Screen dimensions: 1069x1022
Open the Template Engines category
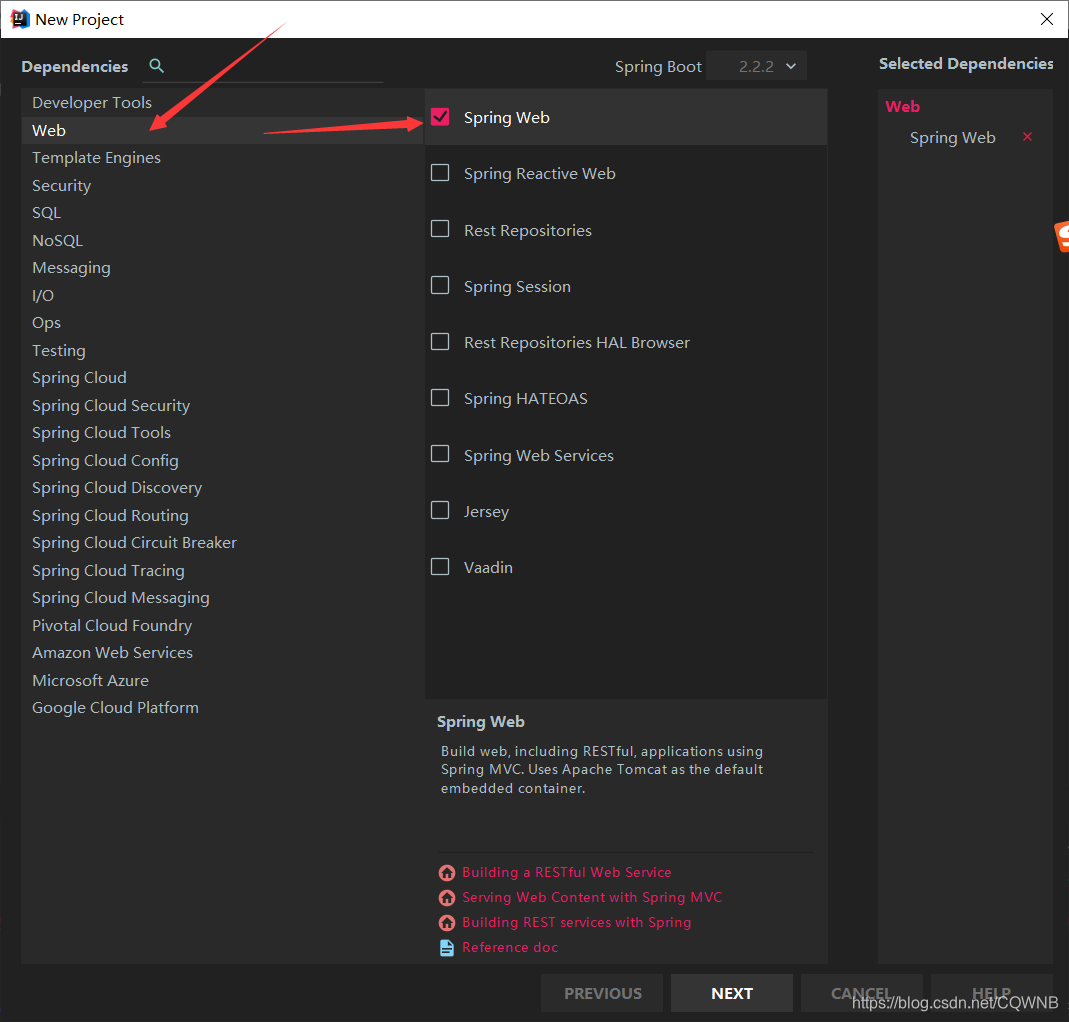point(222,157)
